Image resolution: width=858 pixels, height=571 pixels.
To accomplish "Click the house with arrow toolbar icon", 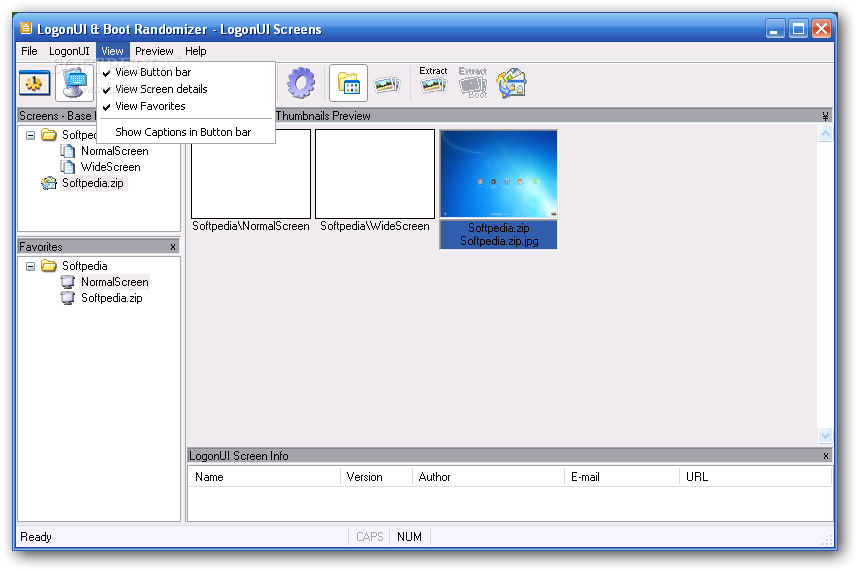I will (512, 83).
